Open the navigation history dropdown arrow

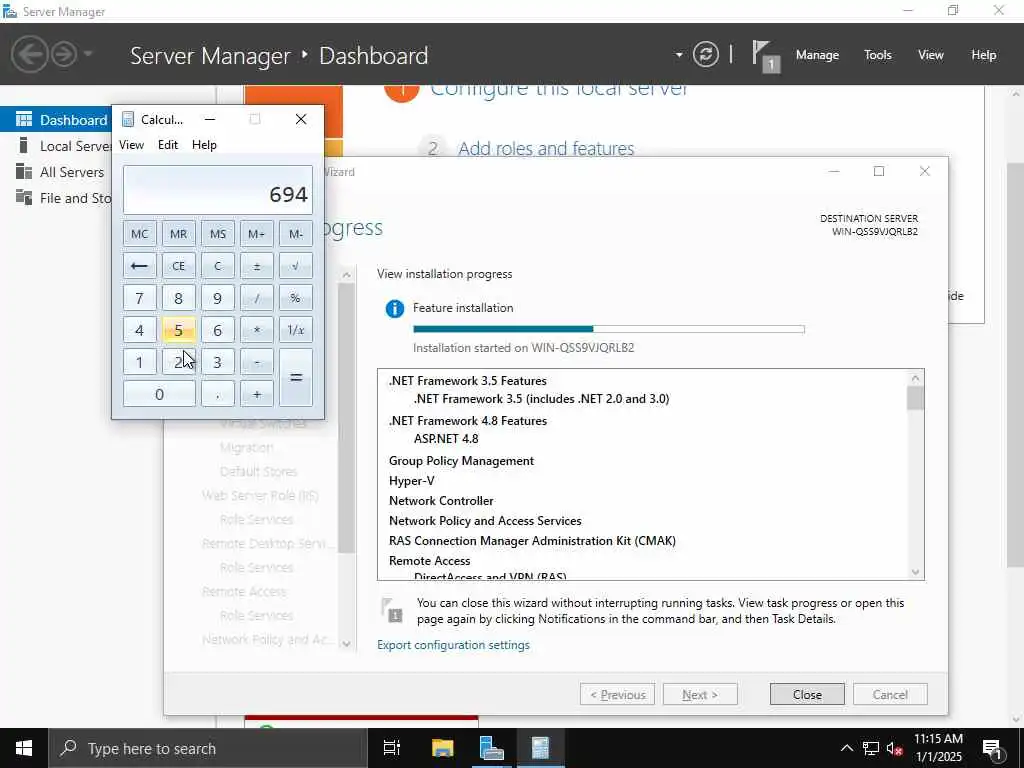click(88, 54)
